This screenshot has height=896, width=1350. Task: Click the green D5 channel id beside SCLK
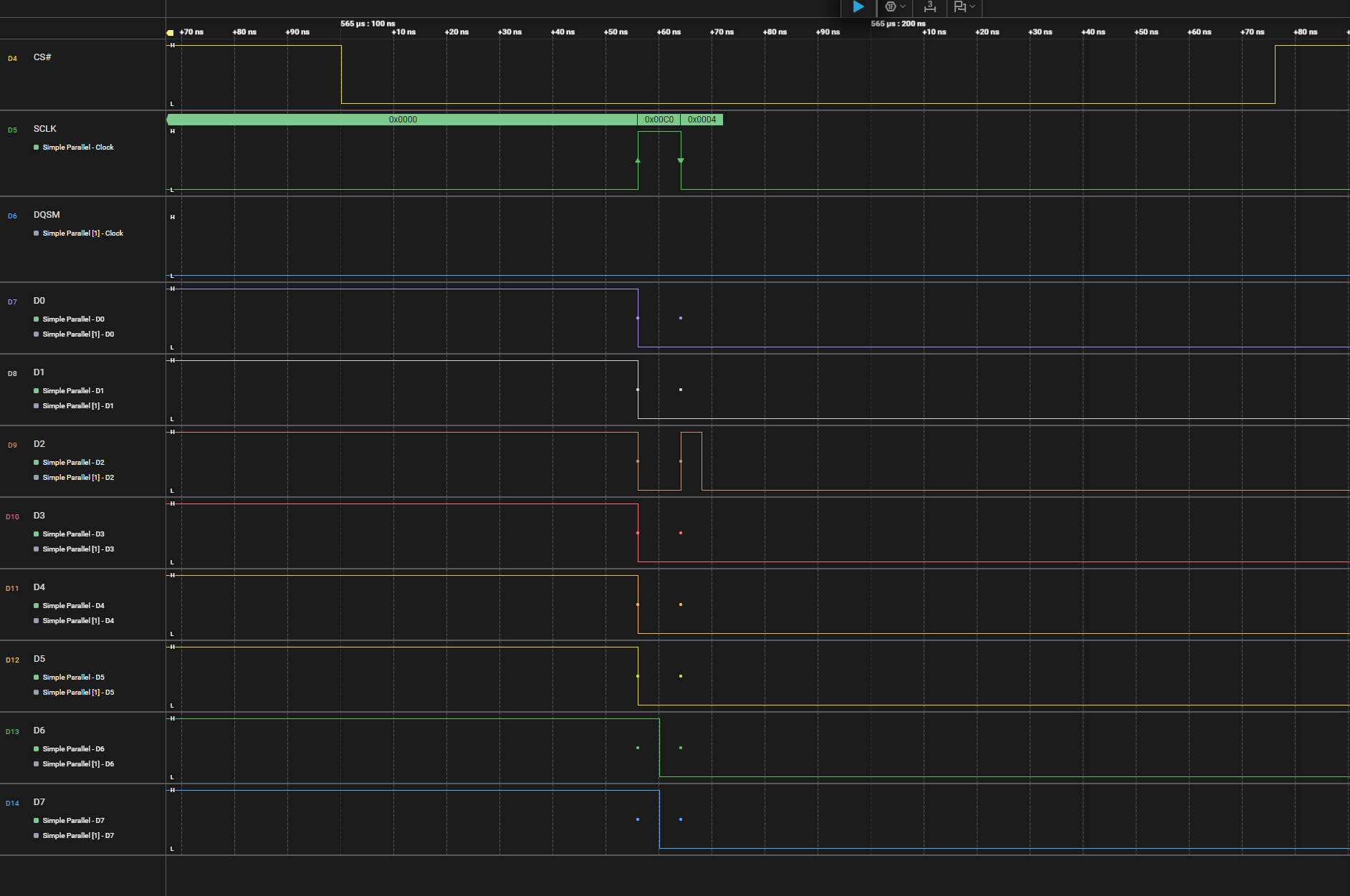tap(12, 130)
